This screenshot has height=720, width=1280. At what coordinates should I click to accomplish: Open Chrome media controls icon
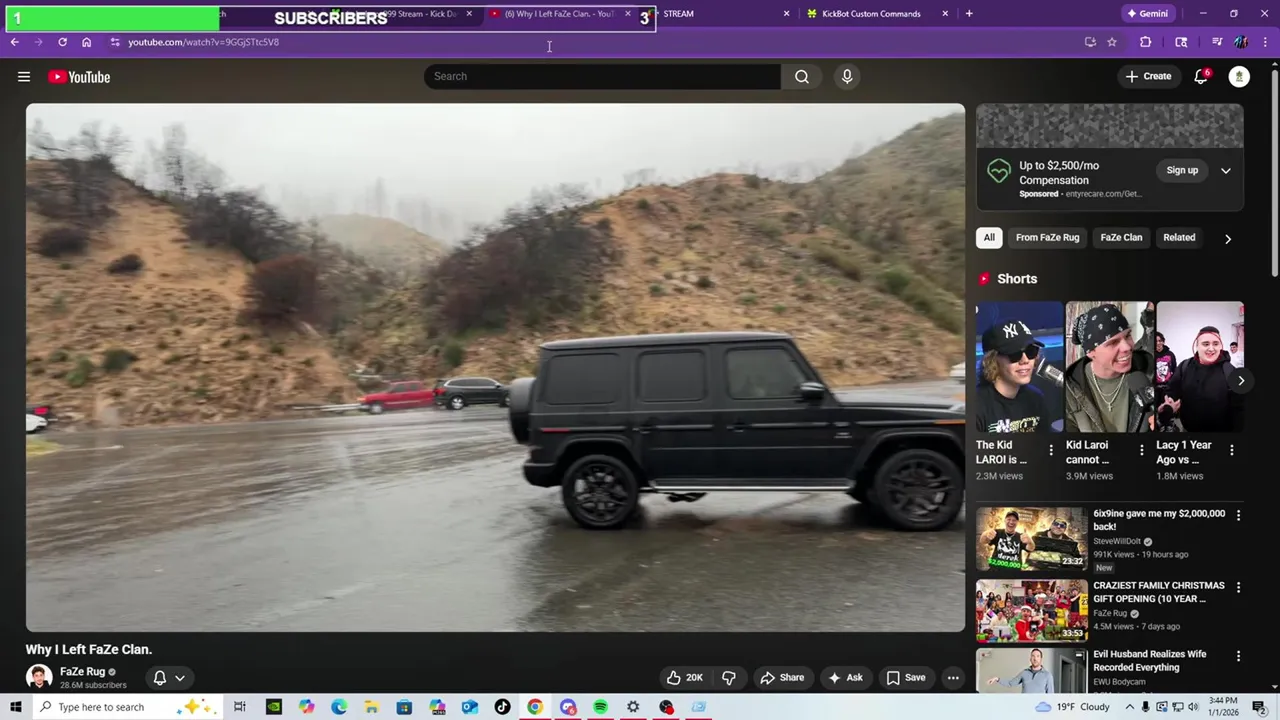(x=1217, y=42)
